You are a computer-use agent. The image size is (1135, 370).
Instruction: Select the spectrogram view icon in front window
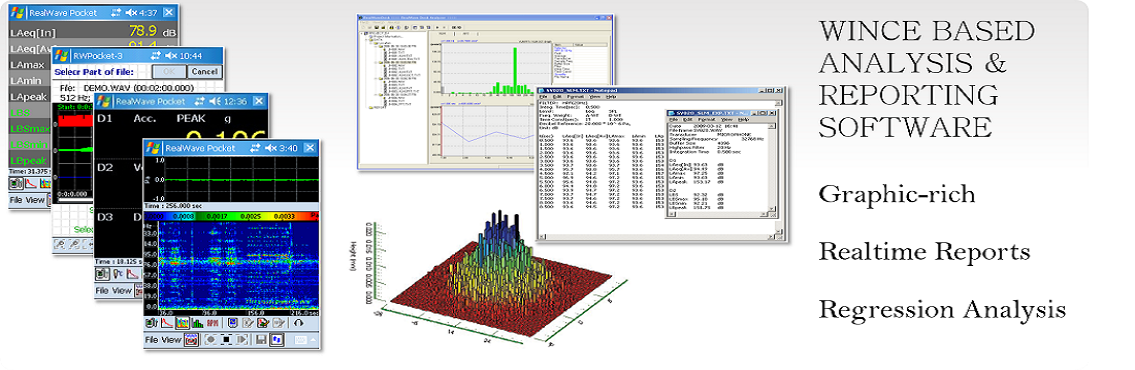(x=182, y=323)
